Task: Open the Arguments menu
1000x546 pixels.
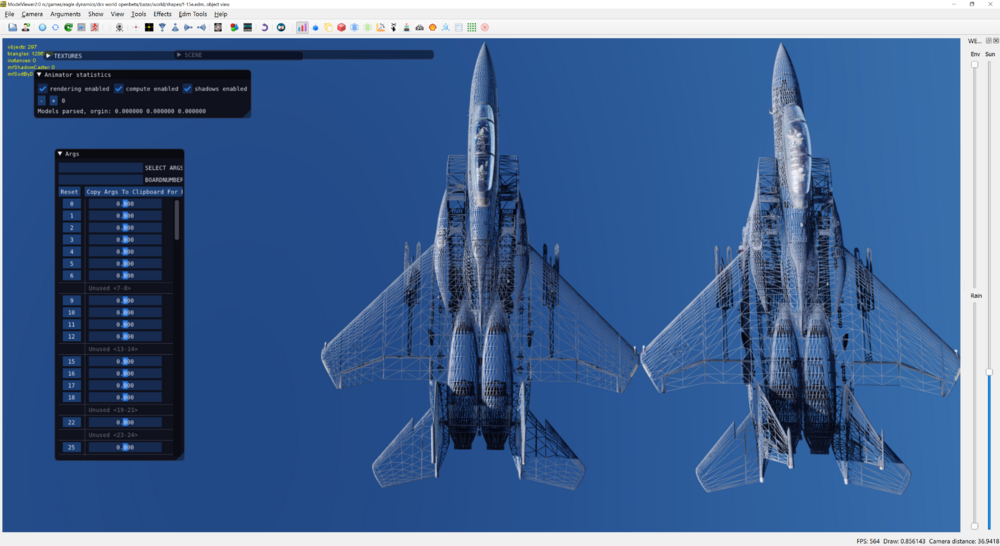Action: coord(66,14)
